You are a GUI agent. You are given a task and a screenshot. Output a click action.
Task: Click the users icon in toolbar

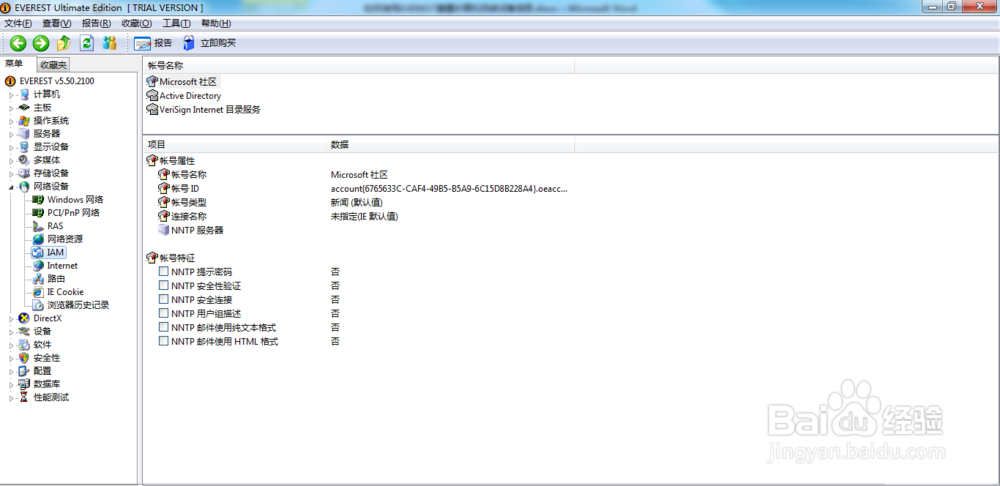coord(110,43)
